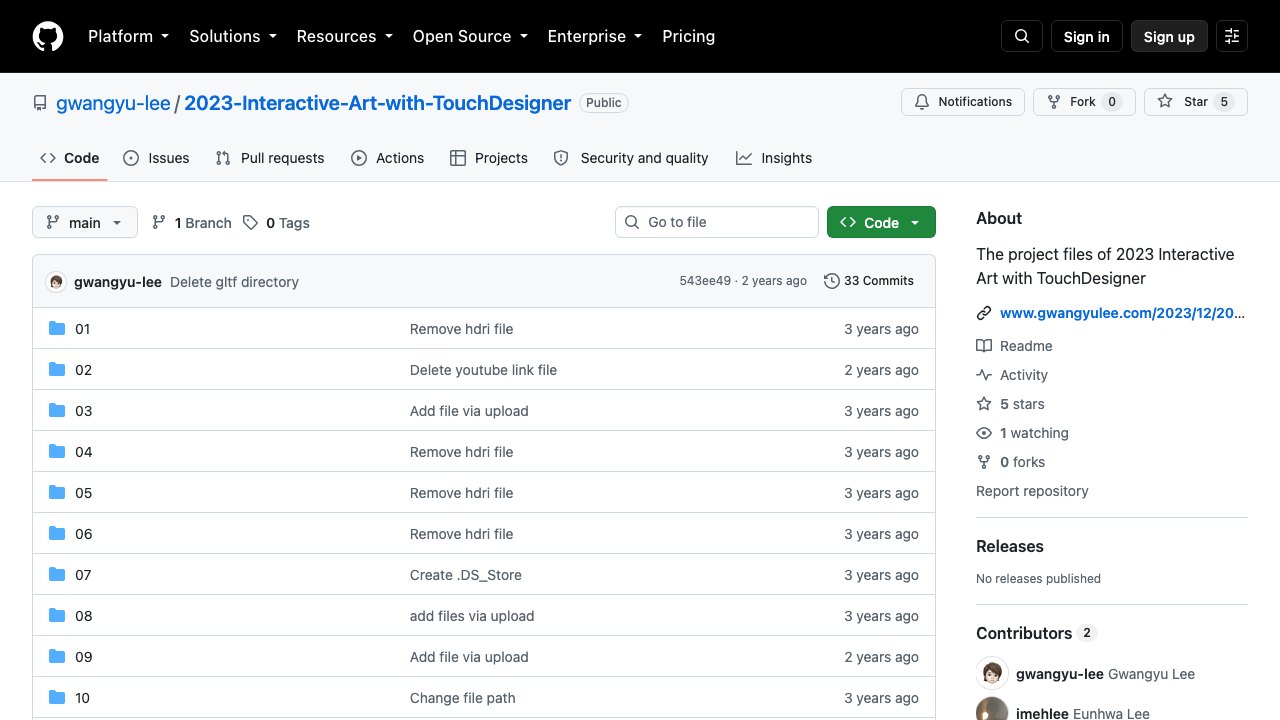Click the folder icon for directory 07

57,575
